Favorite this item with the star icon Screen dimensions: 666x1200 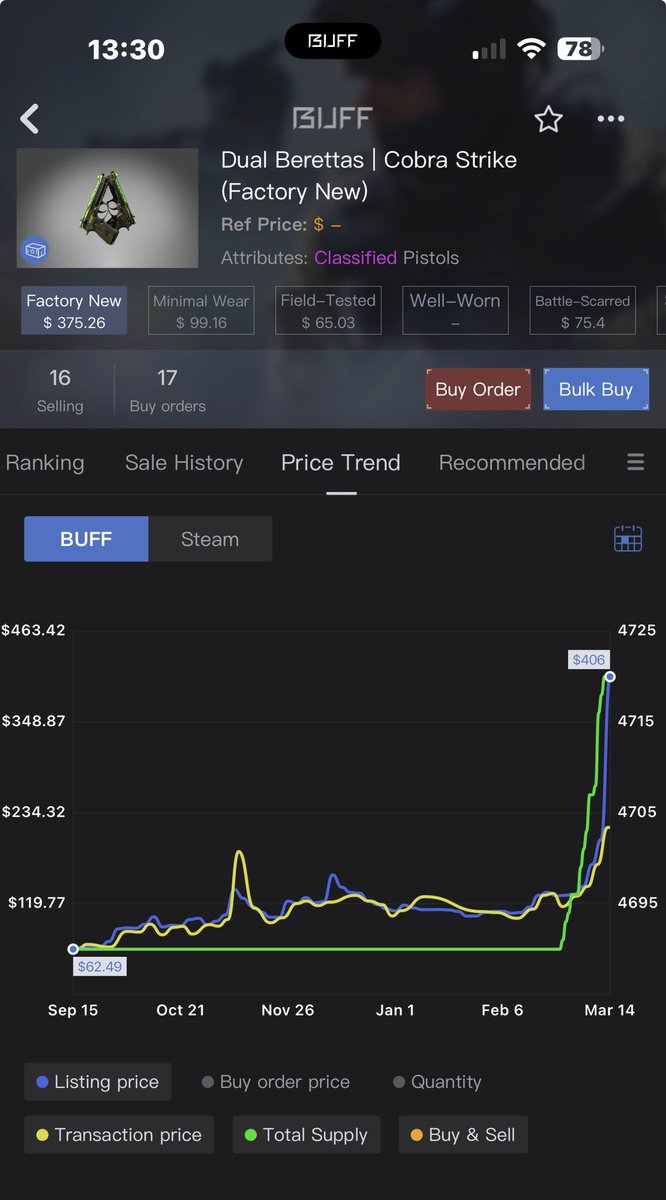click(x=548, y=120)
